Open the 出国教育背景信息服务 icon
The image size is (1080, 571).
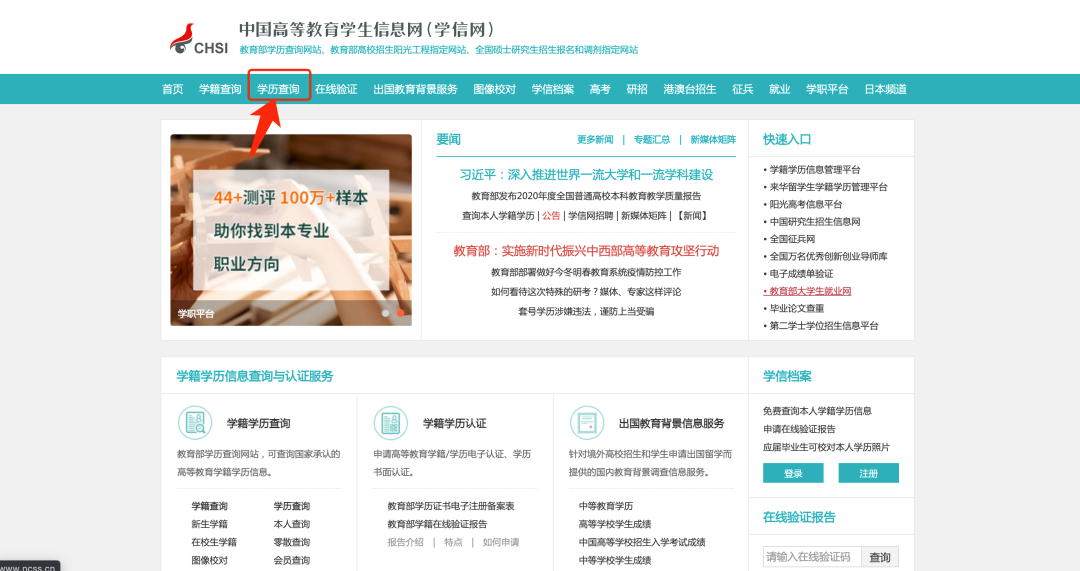click(587, 423)
